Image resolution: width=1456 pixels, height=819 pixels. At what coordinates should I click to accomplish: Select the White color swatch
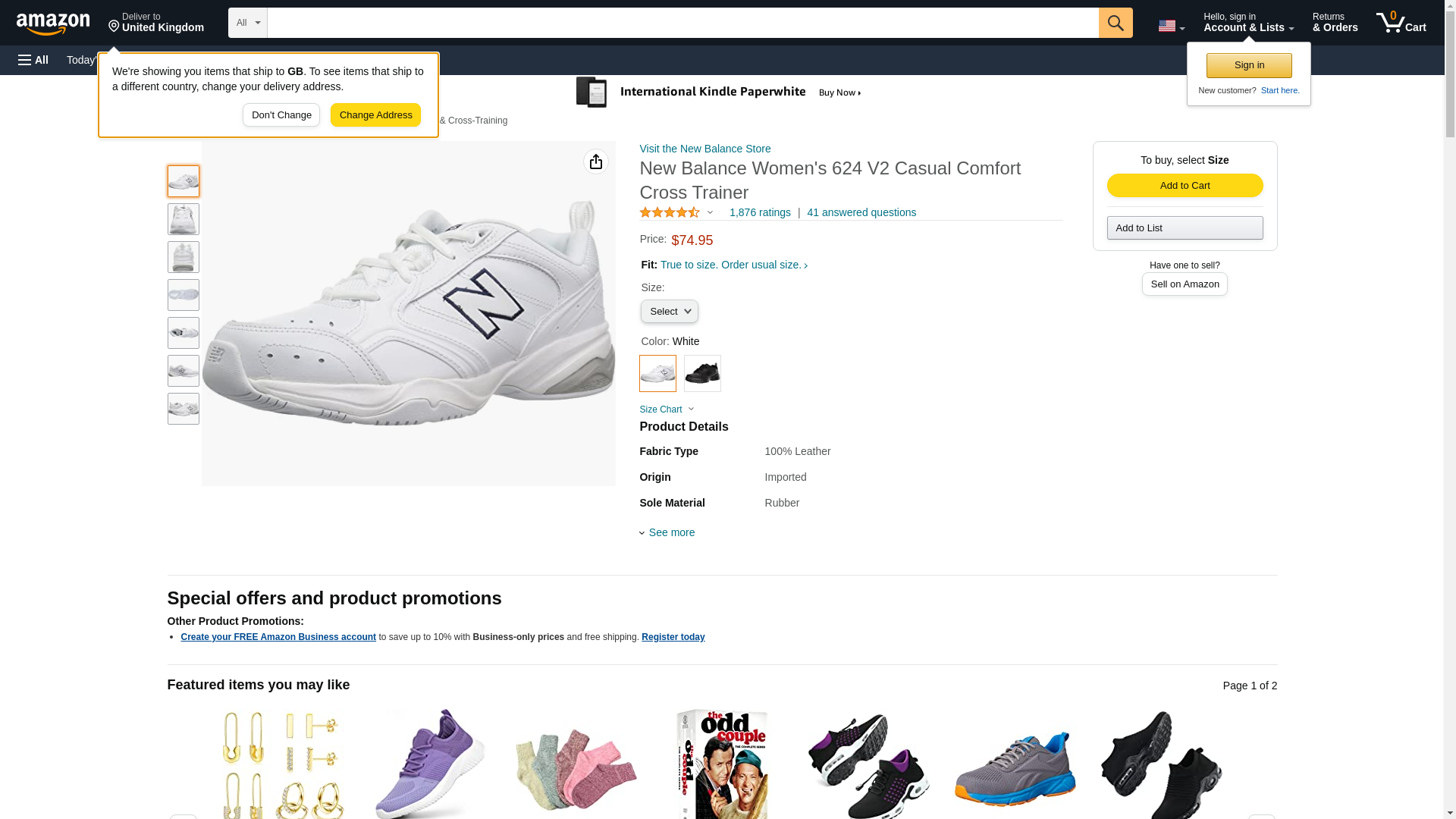657,373
